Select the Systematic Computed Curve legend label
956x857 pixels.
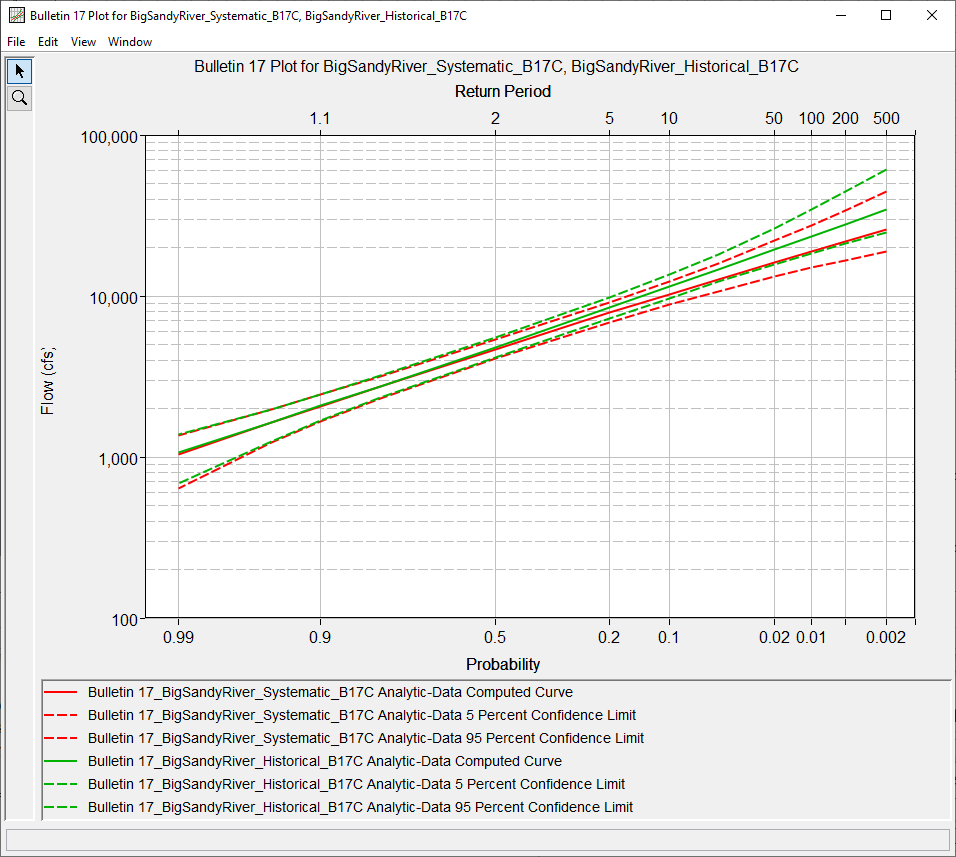tap(330, 692)
